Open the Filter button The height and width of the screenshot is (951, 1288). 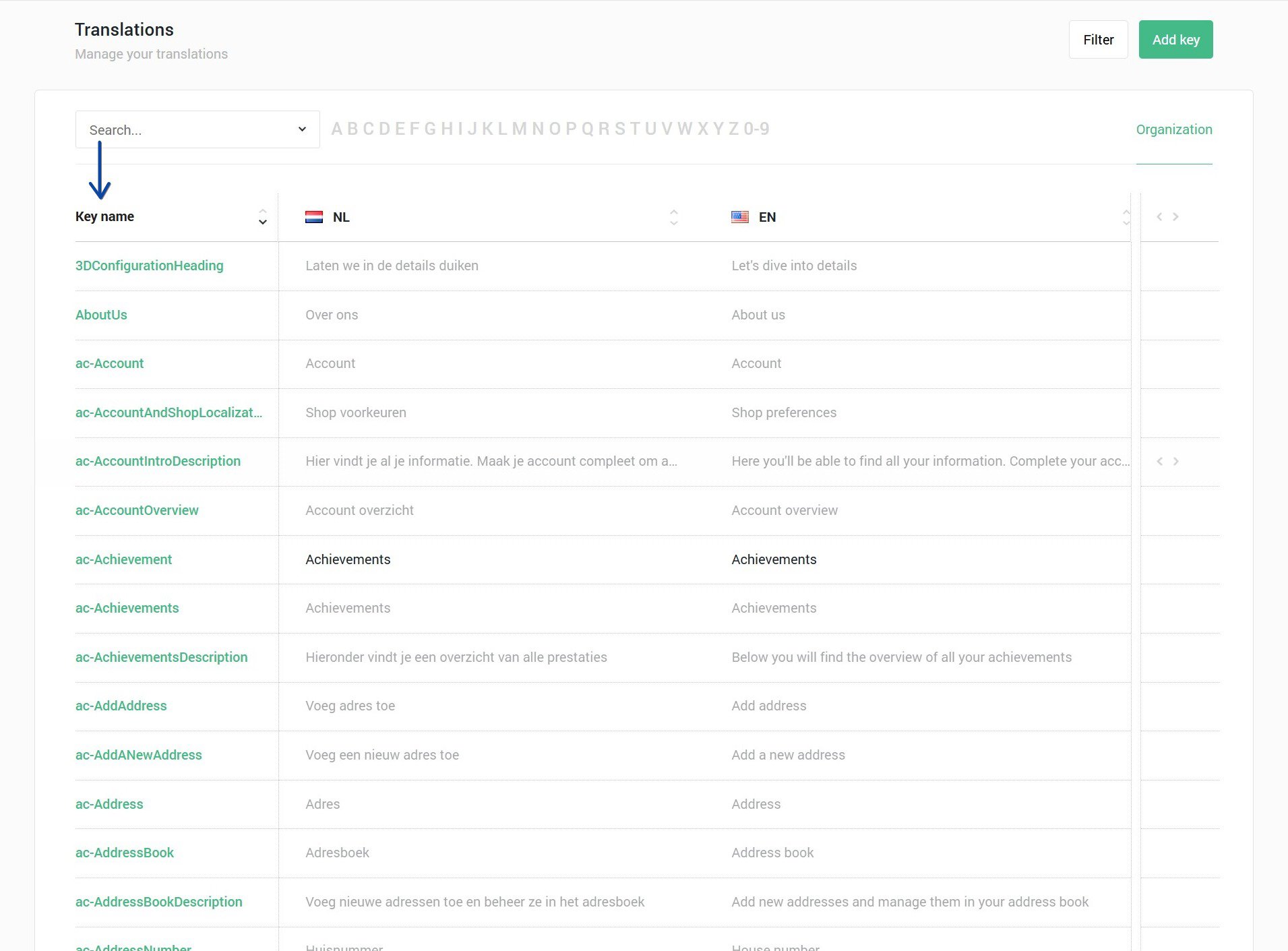1097,40
